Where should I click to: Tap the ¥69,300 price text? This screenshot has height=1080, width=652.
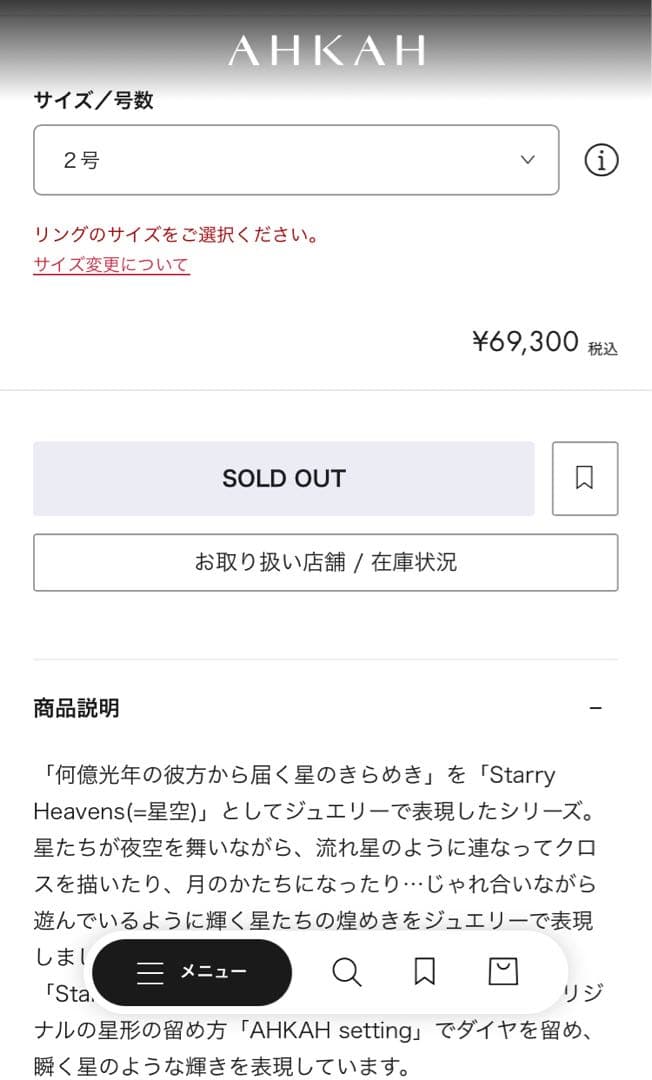(x=525, y=342)
